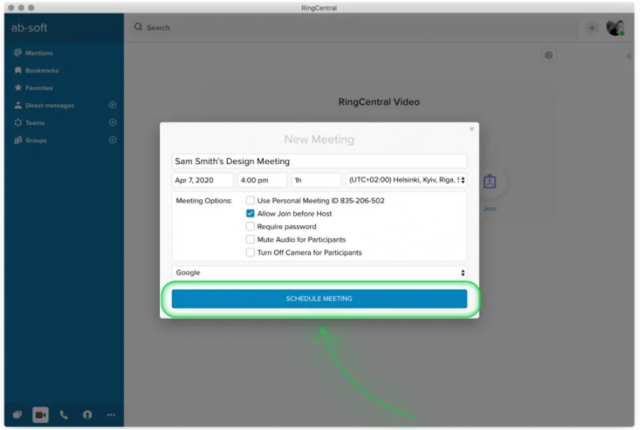Click the Messages icon in bottom bar
The height and width of the screenshot is (430, 640).
pos(17,414)
